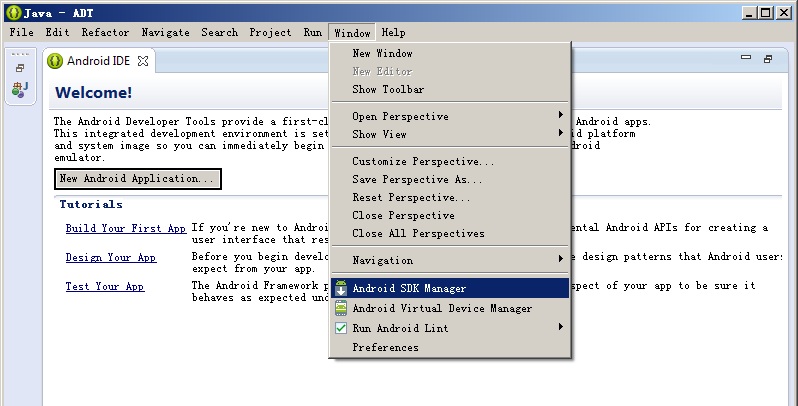Viewport: 798px width, 406px height.
Task: Maximize the Android IDE view panel
Action: (x=768, y=59)
